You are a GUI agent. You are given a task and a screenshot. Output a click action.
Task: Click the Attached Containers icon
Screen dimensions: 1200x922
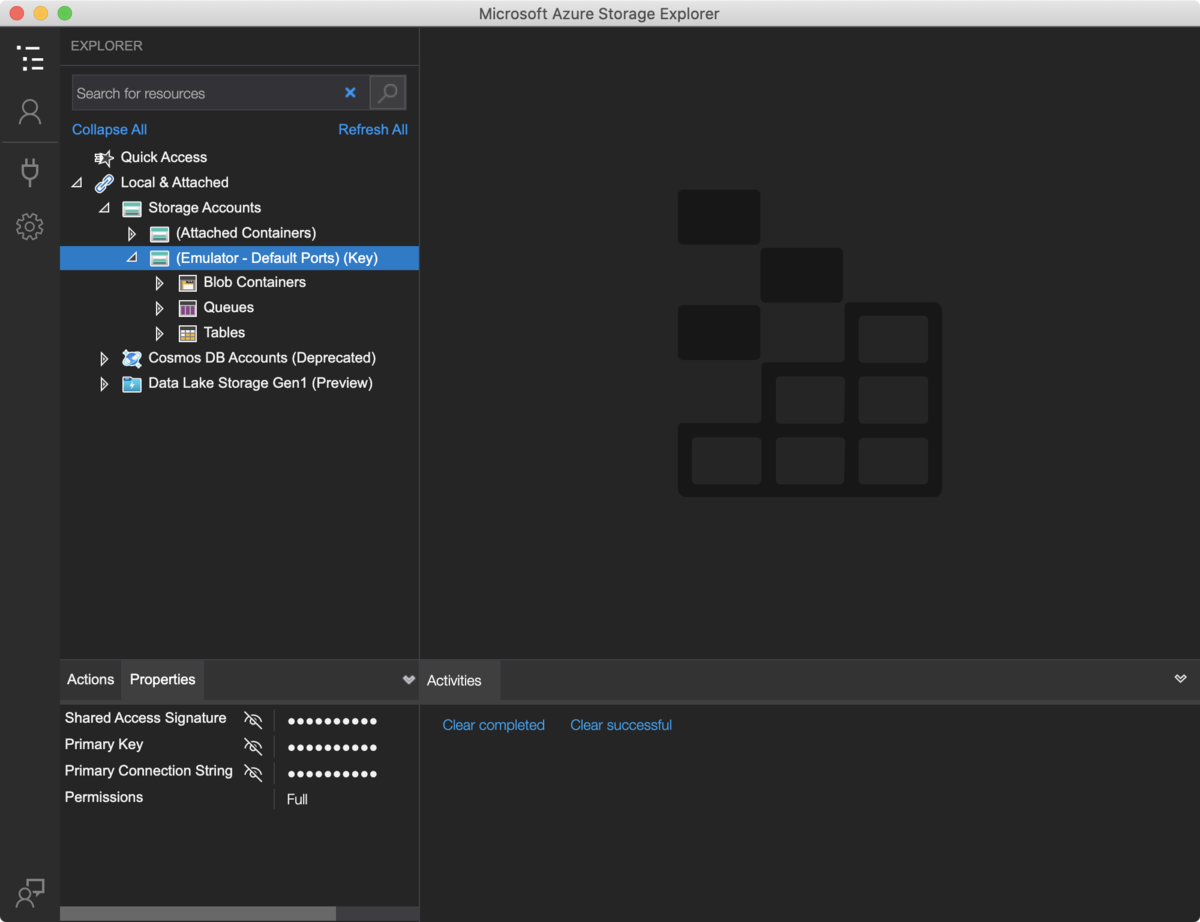[x=159, y=233]
